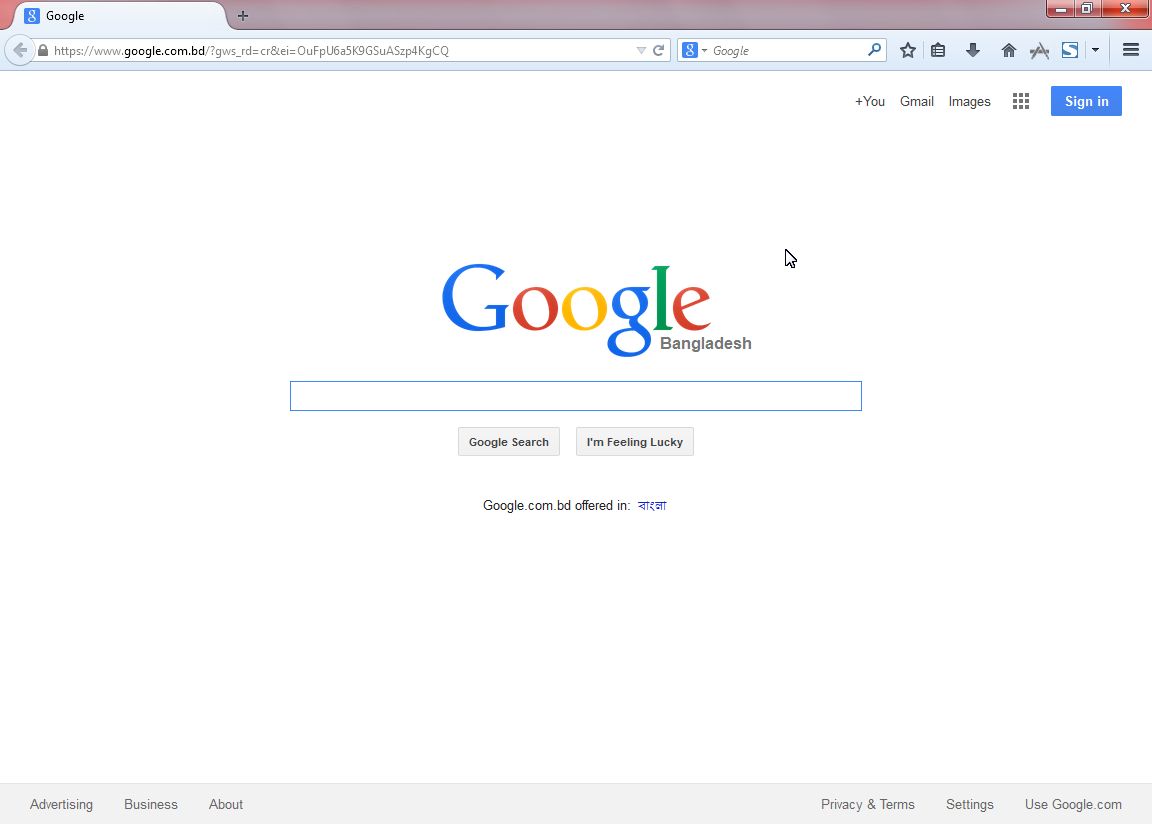The height and width of the screenshot is (824, 1152).
Task: Go to the home page icon
Action: pyautogui.click(x=1008, y=51)
